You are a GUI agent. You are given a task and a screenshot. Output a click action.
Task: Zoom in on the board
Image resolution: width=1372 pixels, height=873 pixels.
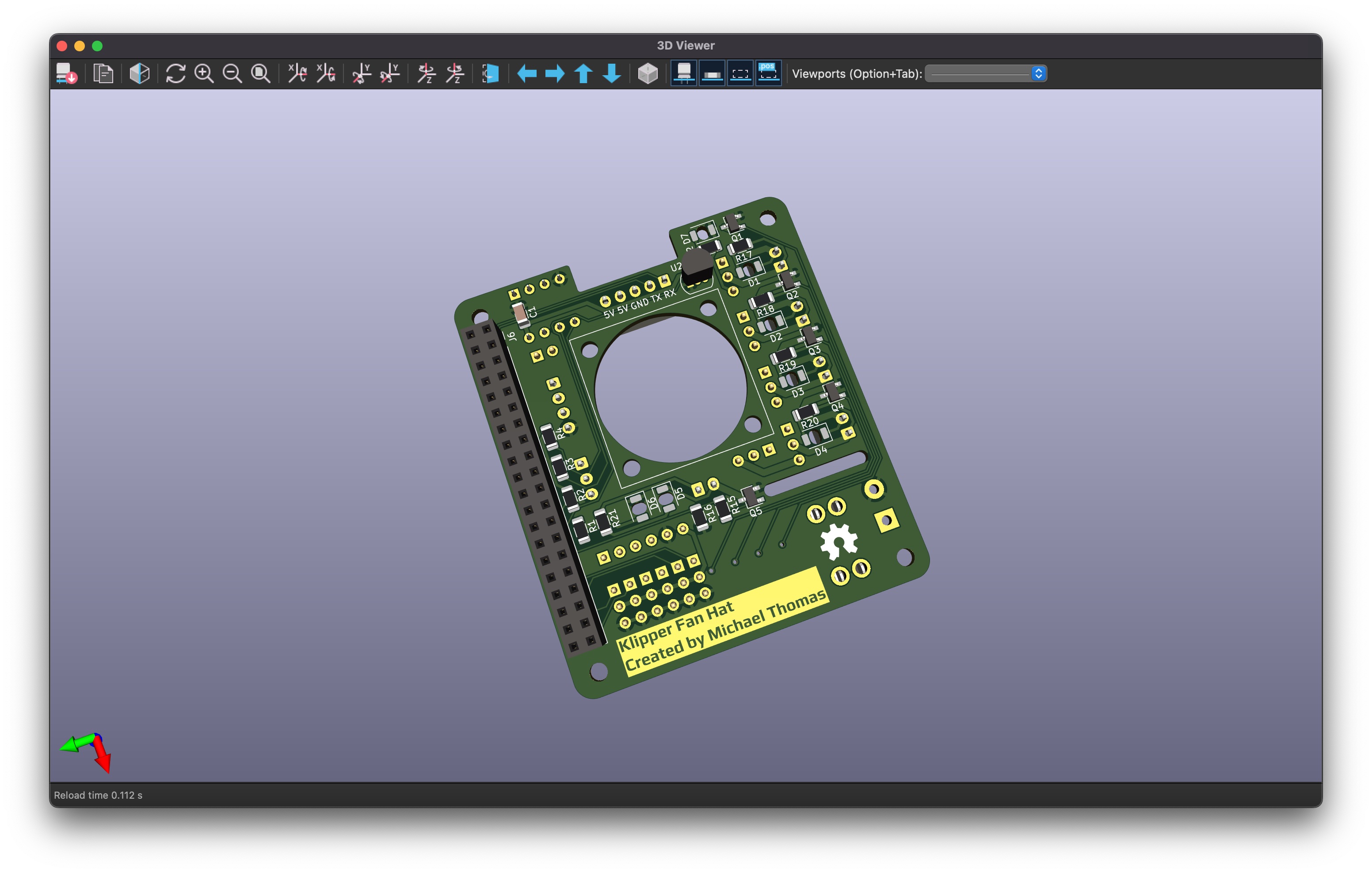tap(204, 73)
